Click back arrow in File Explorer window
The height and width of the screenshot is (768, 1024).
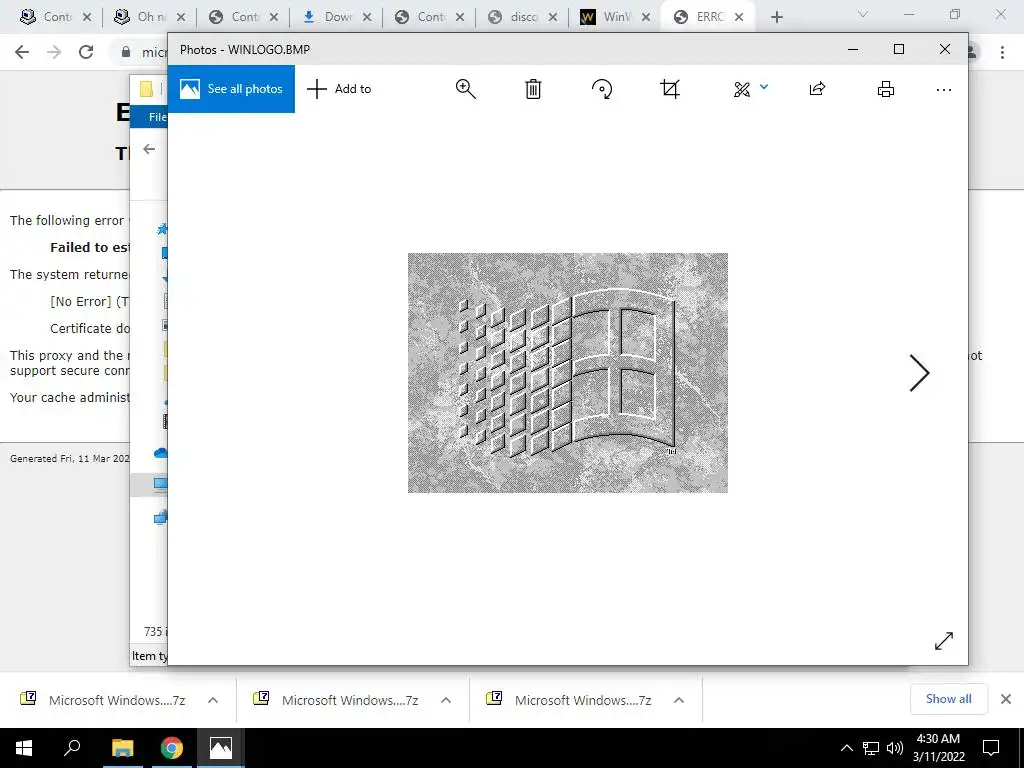coord(150,149)
